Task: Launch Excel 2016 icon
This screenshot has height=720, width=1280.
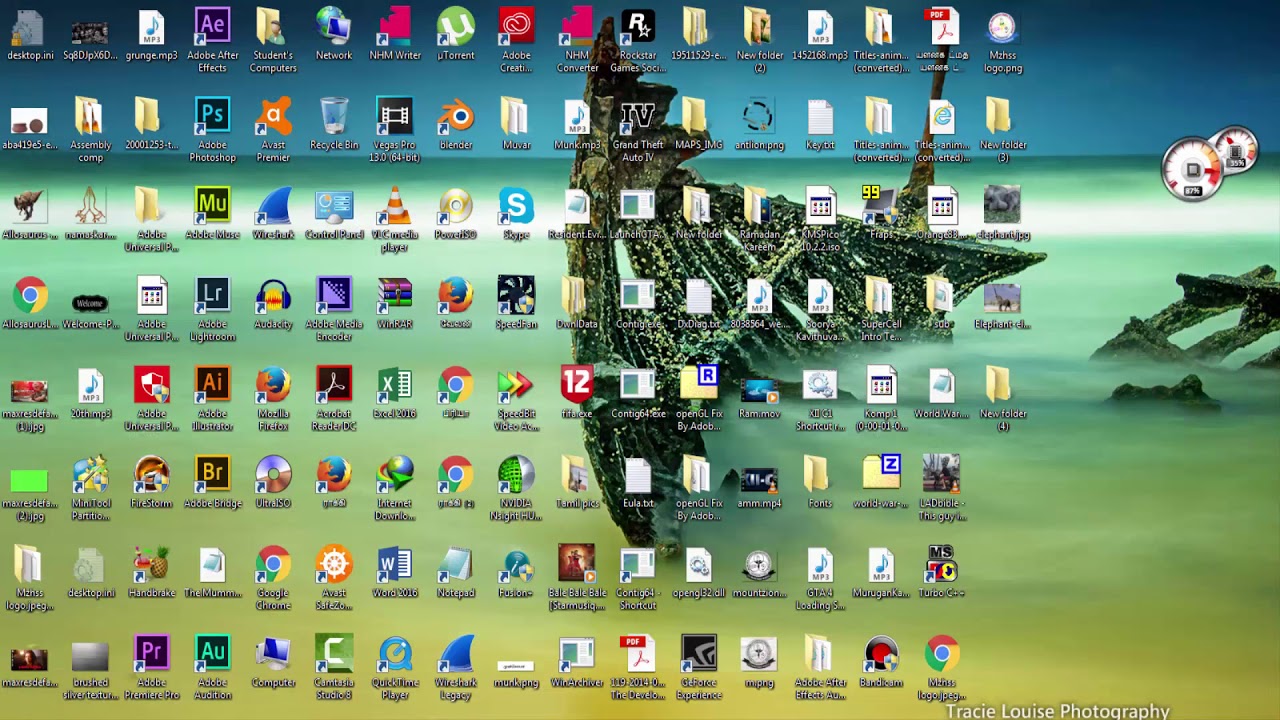Action: tap(394, 392)
